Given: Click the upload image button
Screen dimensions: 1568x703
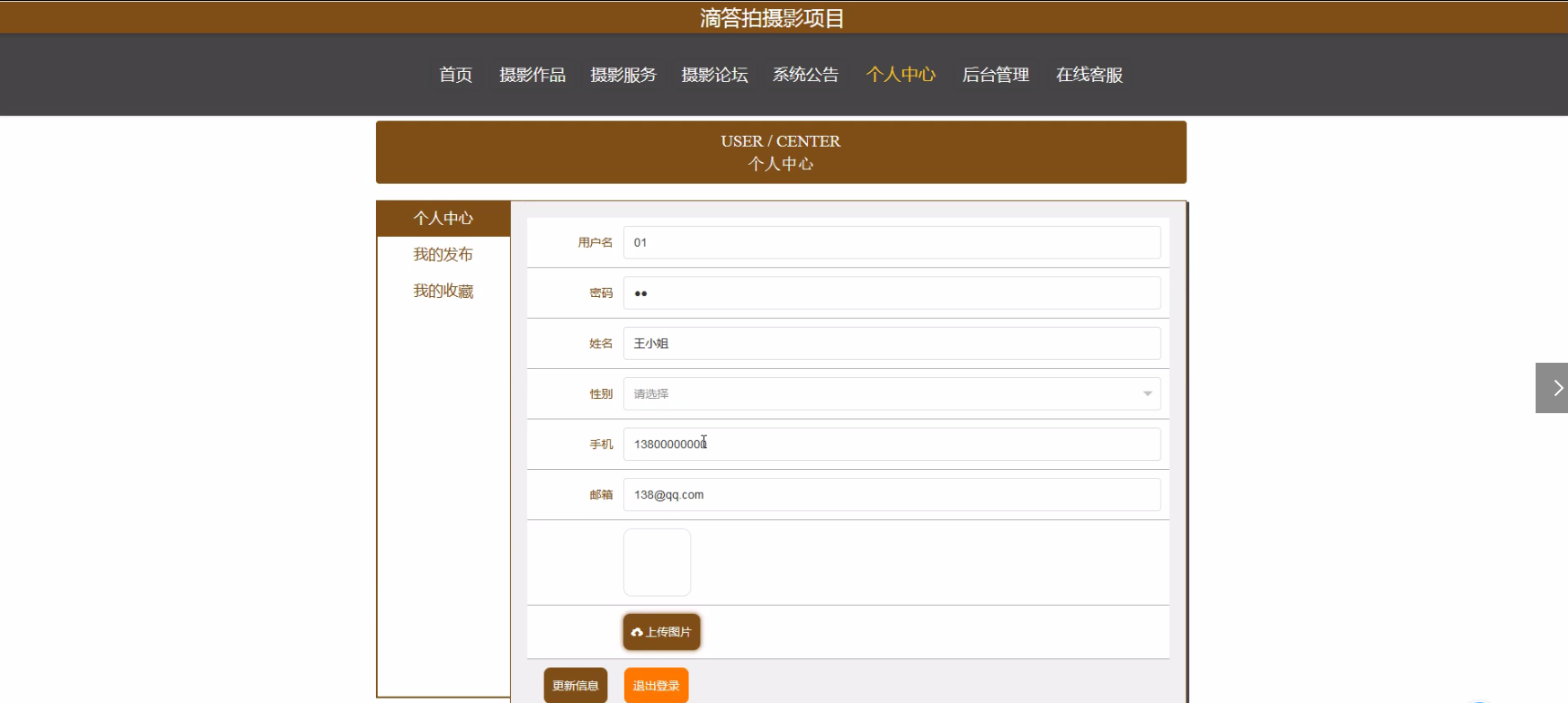Looking at the screenshot, I should [x=661, y=632].
